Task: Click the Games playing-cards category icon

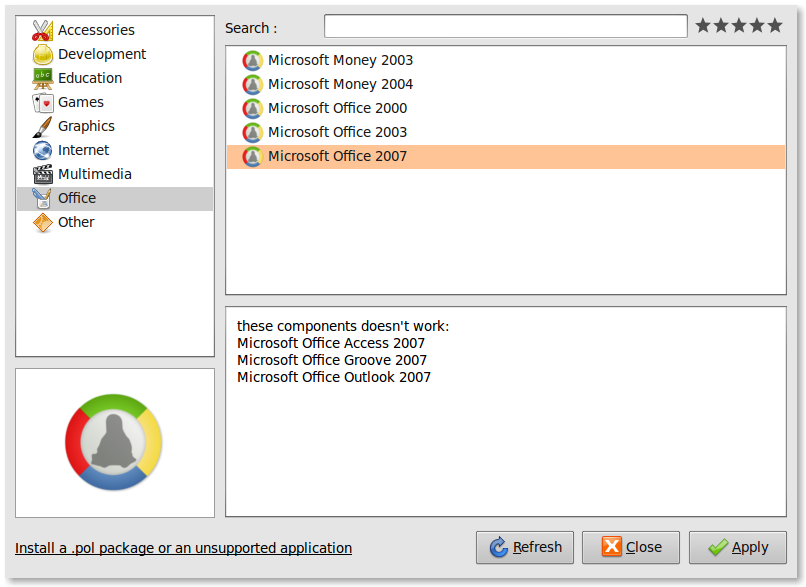Action: point(41,102)
